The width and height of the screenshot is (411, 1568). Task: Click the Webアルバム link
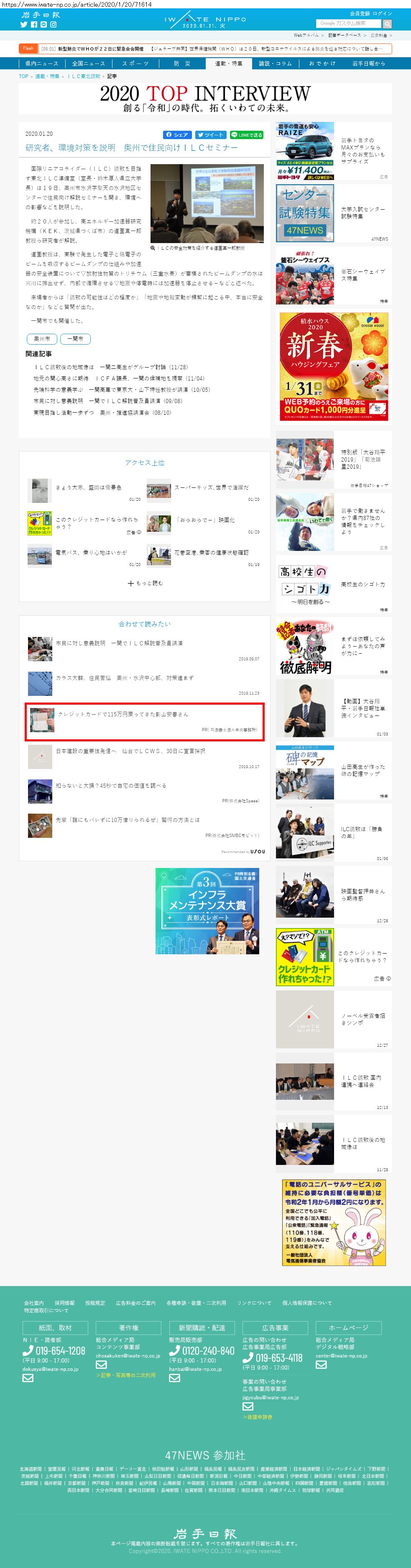pyautogui.click(x=306, y=36)
